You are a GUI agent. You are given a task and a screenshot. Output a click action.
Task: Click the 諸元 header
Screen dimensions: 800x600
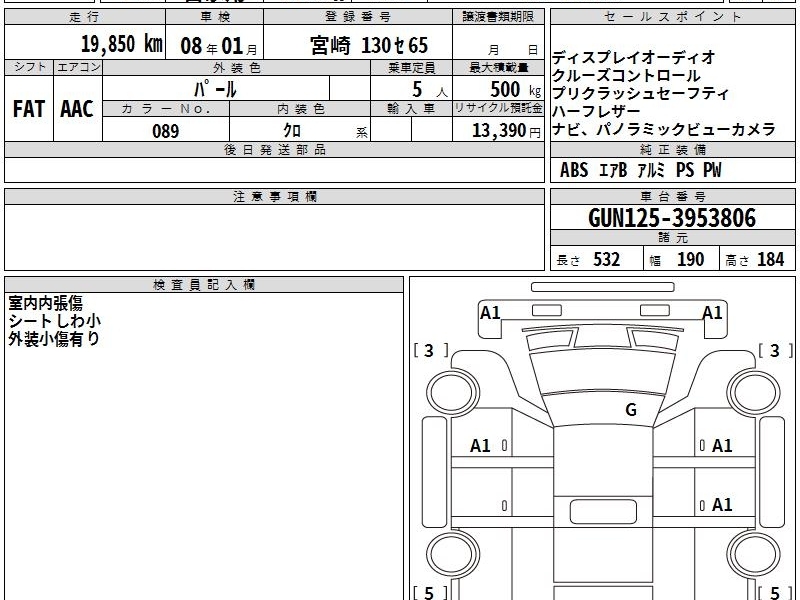(x=672, y=238)
